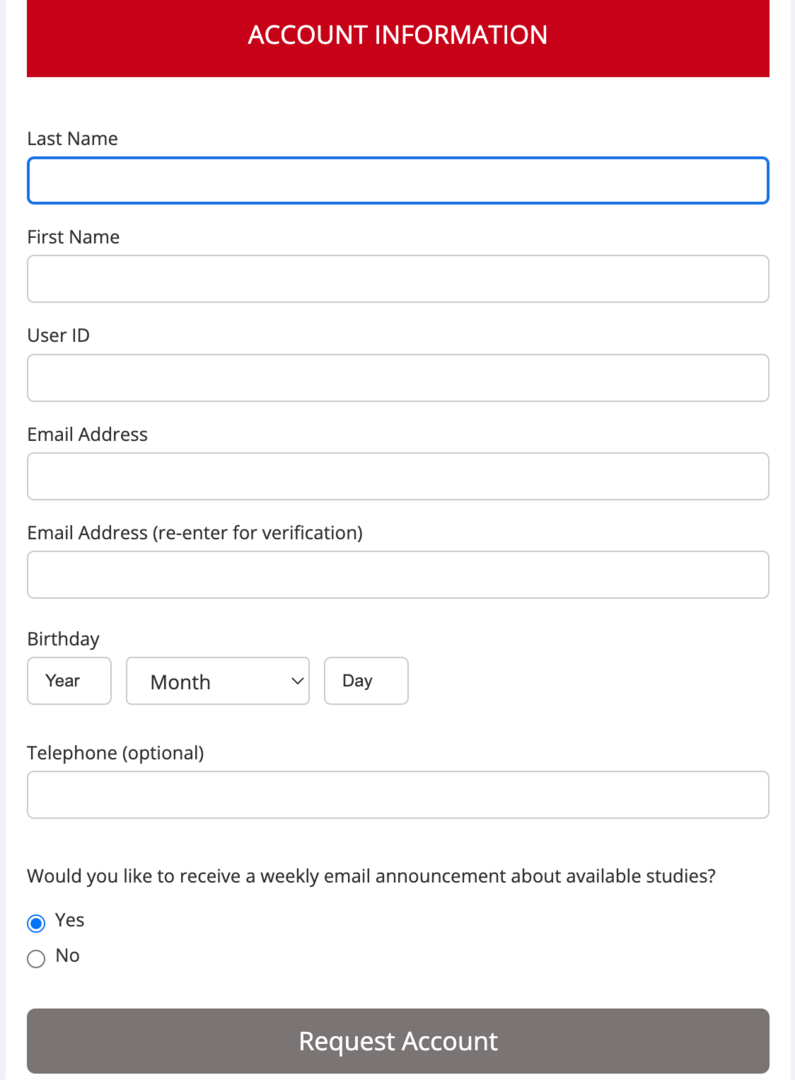
Task: Click the red Account Information header
Action: point(397,35)
